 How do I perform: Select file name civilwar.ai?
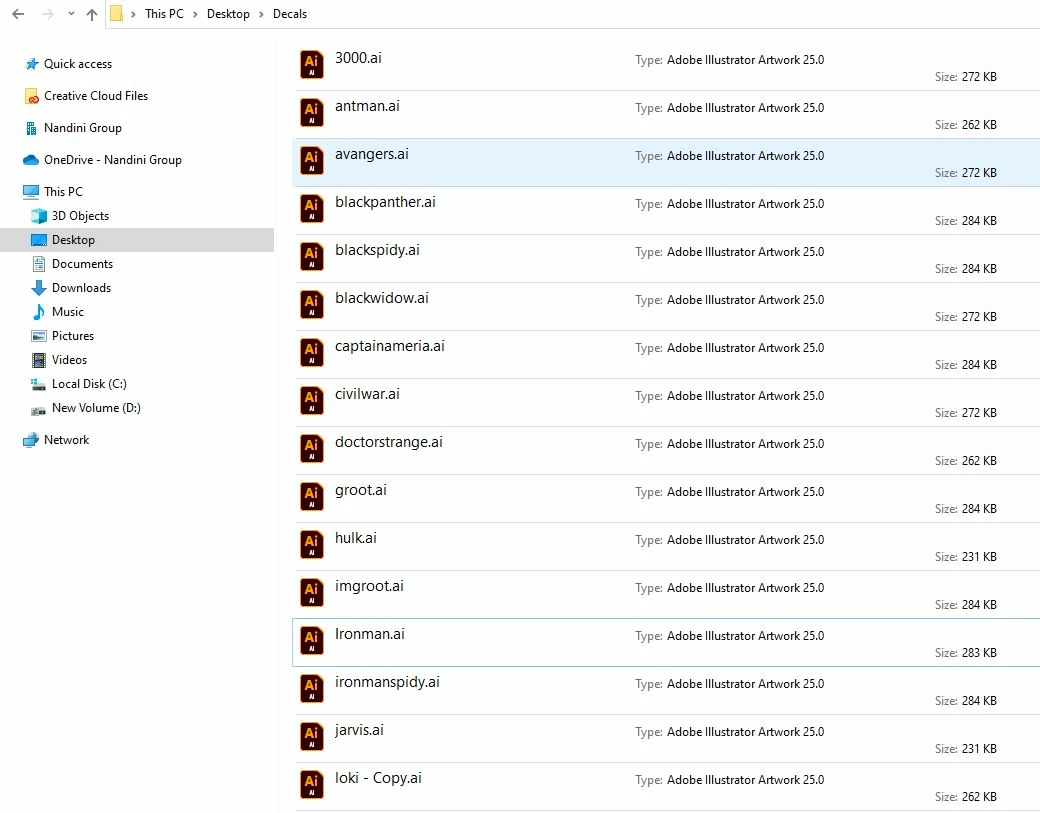(367, 395)
